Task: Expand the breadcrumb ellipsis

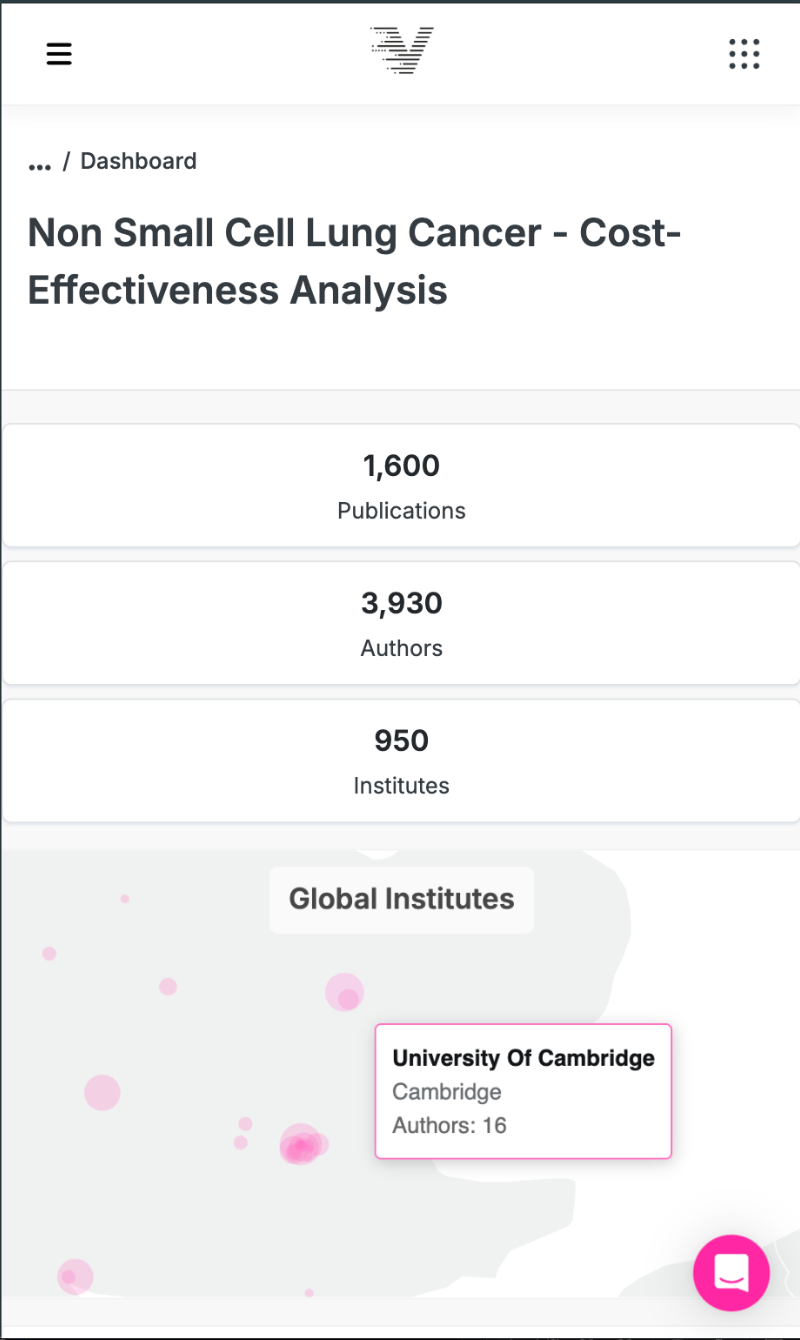Action: click(x=40, y=162)
